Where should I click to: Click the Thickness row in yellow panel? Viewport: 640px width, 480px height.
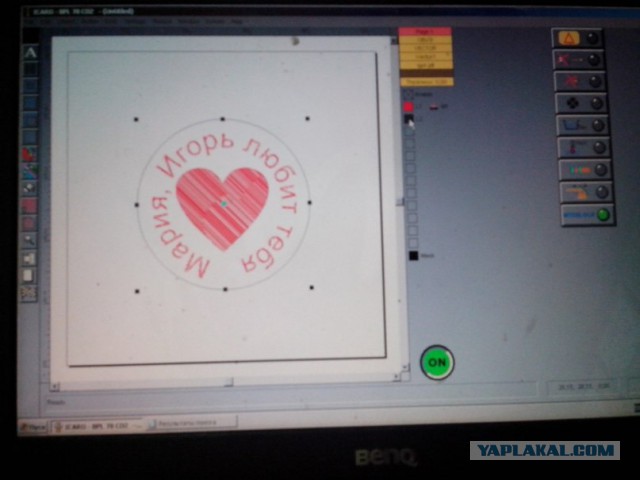pyautogui.click(x=427, y=82)
